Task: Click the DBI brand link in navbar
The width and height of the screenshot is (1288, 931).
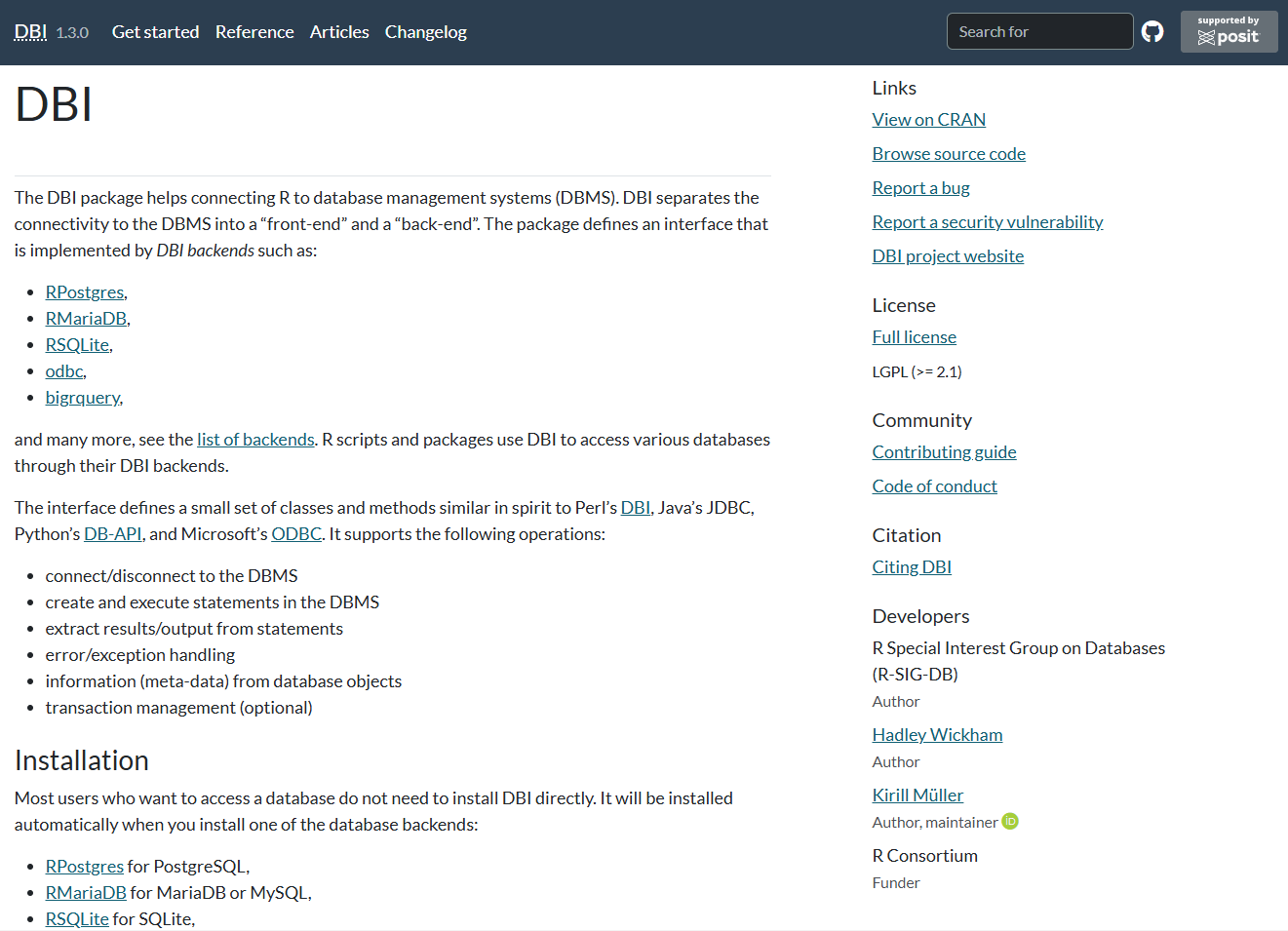Action: pyautogui.click(x=30, y=32)
